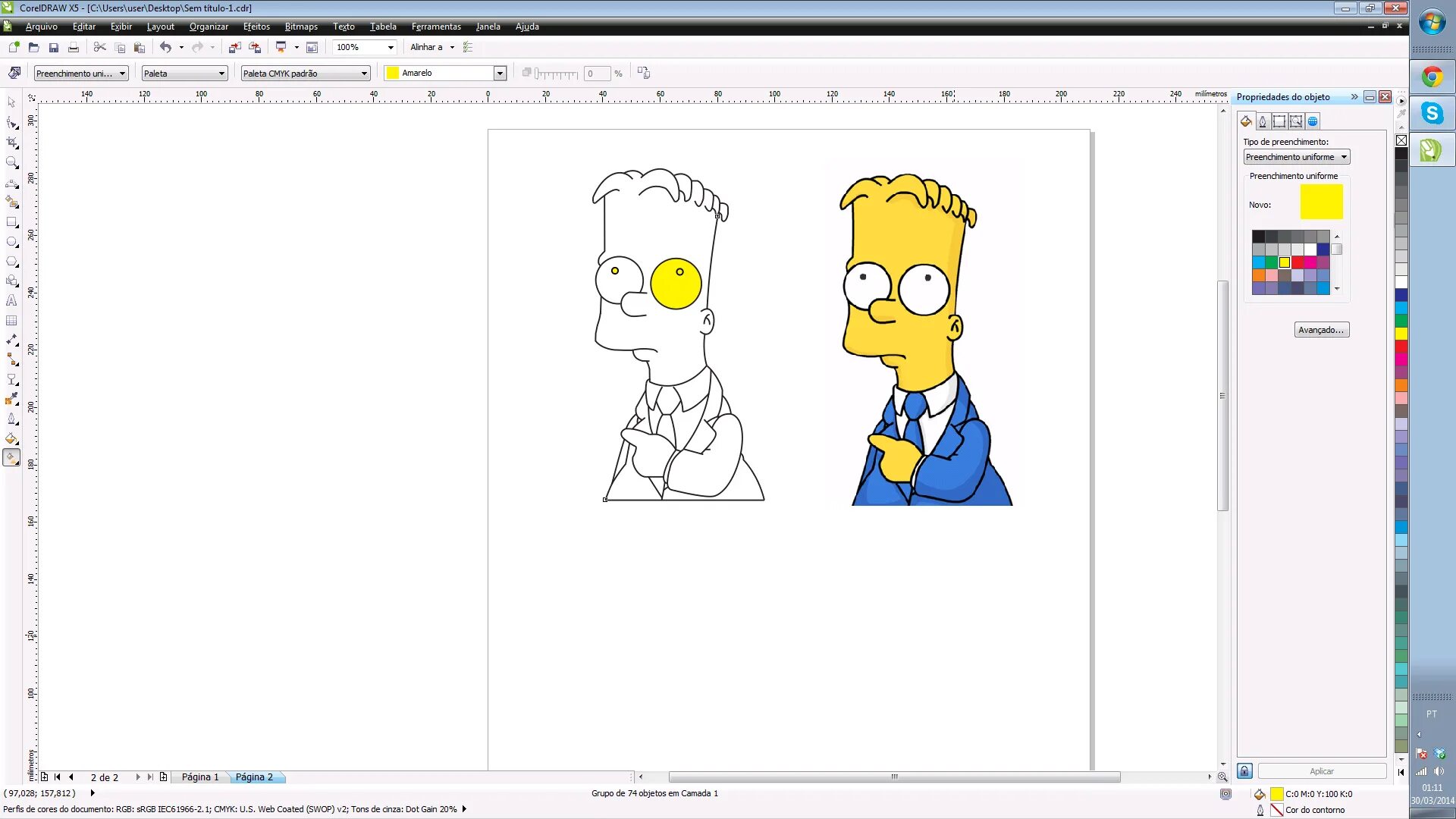Select the Table tool
Screen dimensions: 1456x819
coord(11,321)
